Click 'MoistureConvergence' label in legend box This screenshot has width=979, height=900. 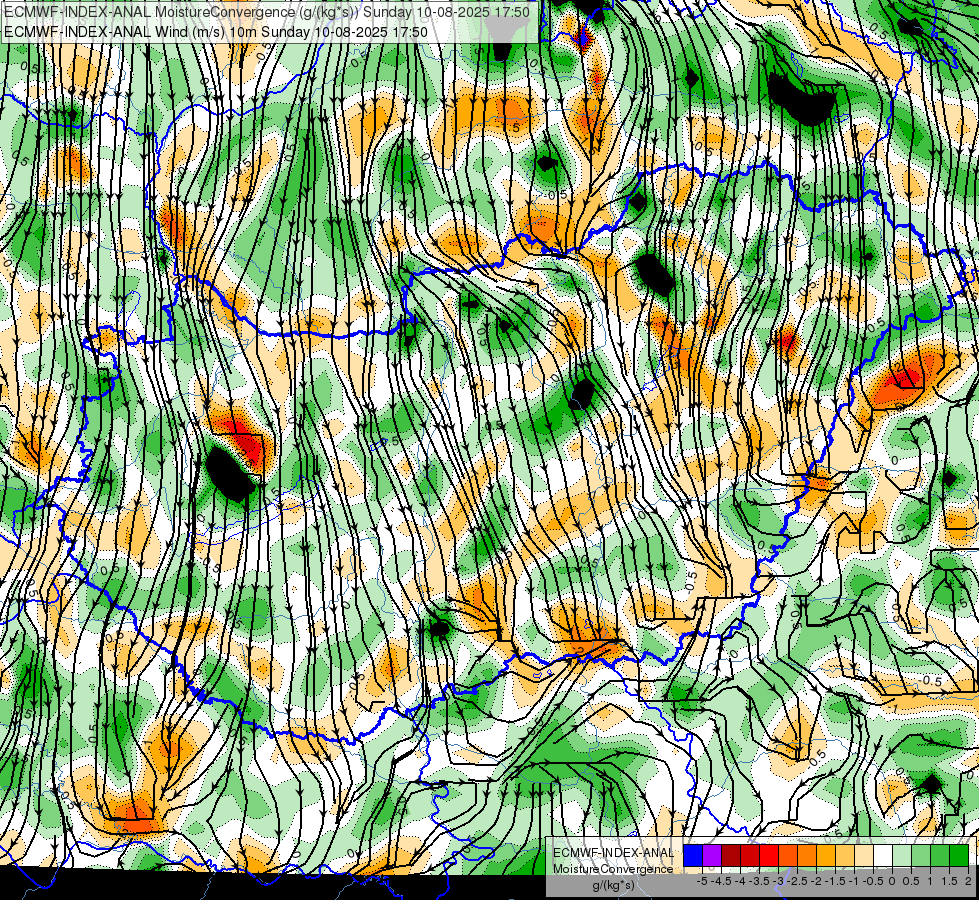613,869
